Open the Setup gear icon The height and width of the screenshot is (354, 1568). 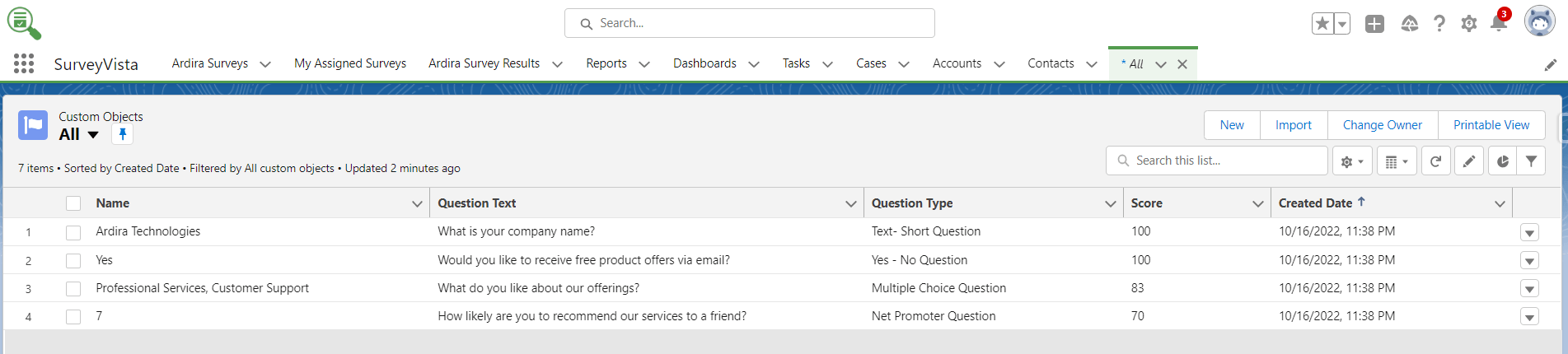[1468, 24]
